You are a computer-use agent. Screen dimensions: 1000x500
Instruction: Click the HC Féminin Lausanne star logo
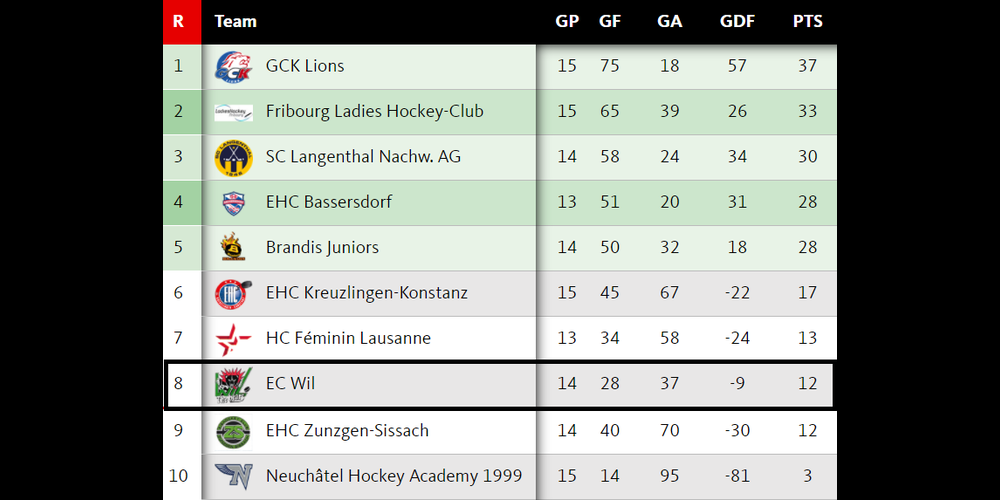pyautogui.click(x=234, y=339)
